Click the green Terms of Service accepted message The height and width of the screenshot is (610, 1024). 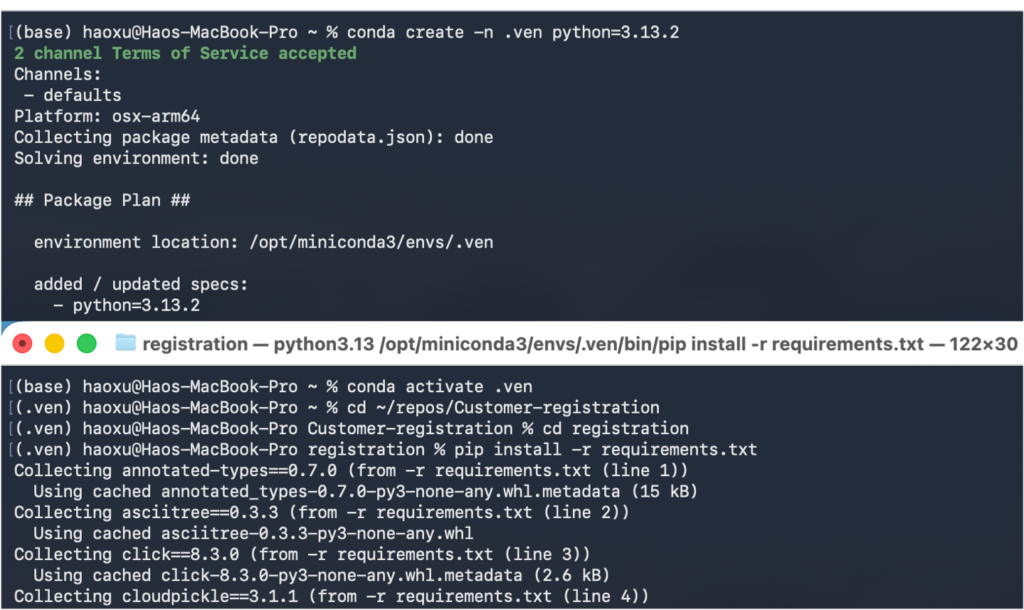point(185,53)
